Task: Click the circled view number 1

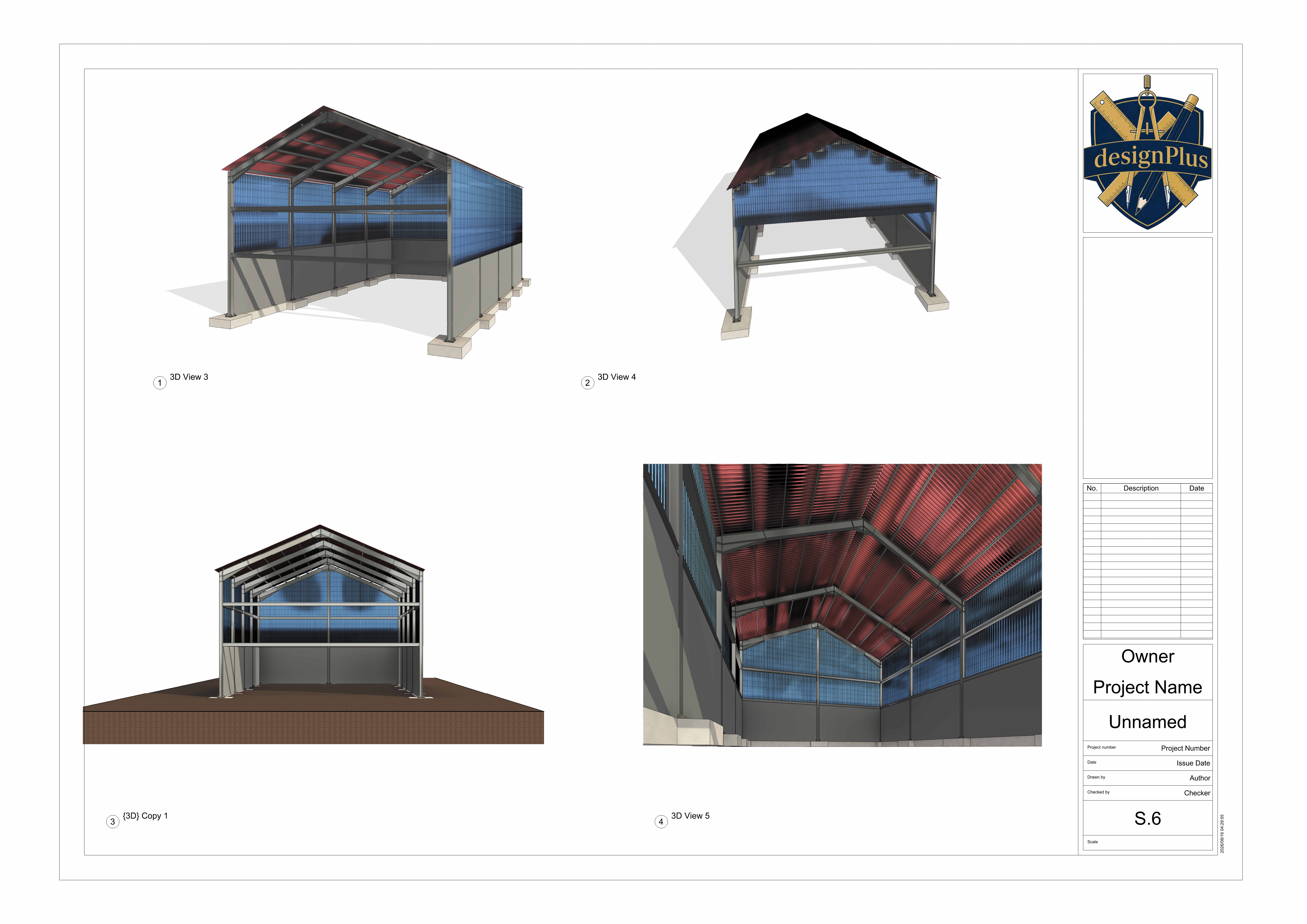Action: pyautogui.click(x=160, y=383)
